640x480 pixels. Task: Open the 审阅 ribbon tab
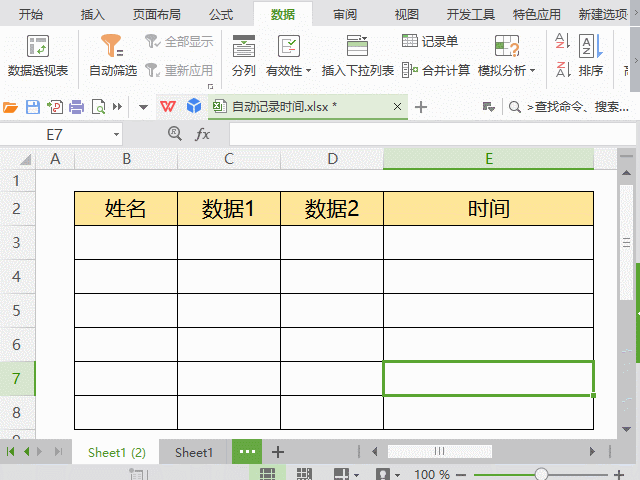click(x=345, y=14)
